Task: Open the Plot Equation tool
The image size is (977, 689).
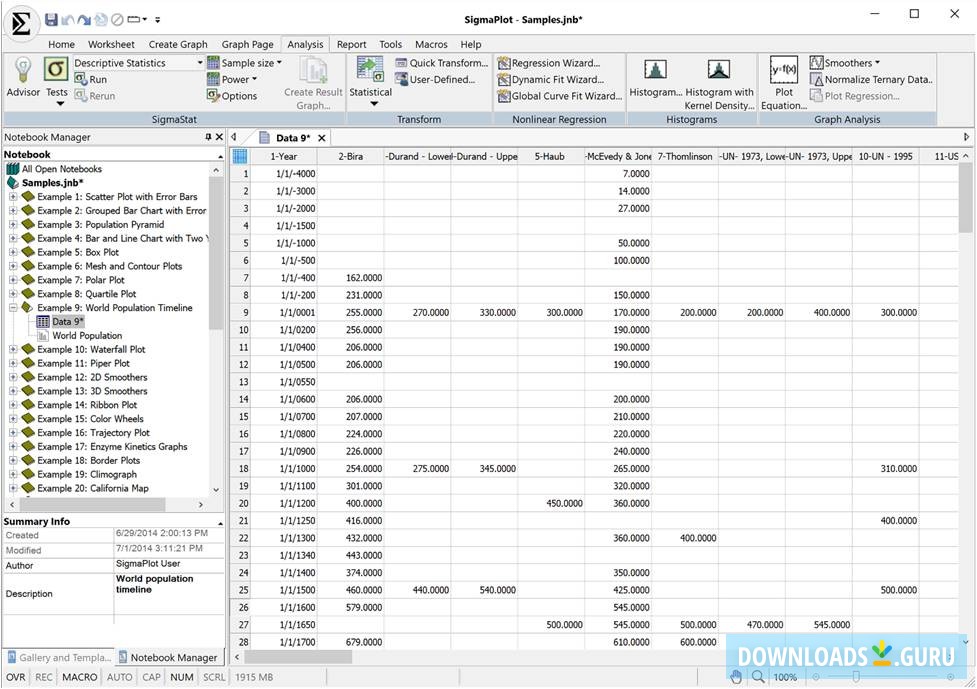Action: pos(784,83)
